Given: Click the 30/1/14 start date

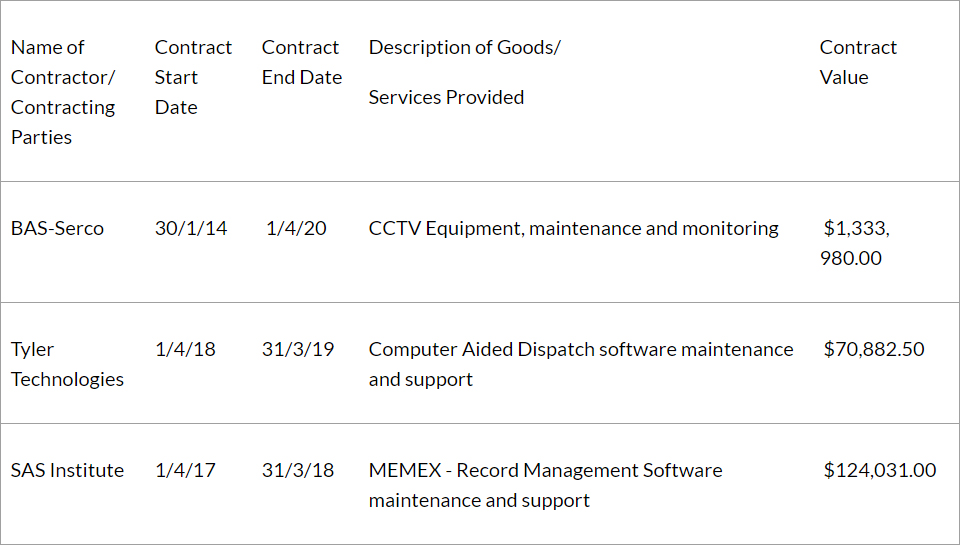Looking at the screenshot, I should (x=191, y=228).
